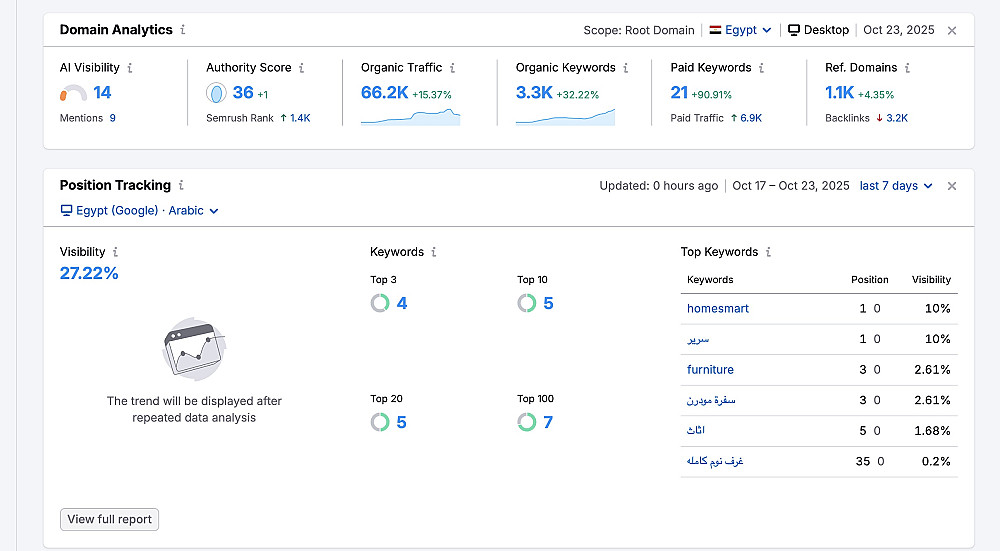The height and width of the screenshot is (551, 1000).
Task: Click info icon next to Organic Traffic
Action: click(452, 68)
